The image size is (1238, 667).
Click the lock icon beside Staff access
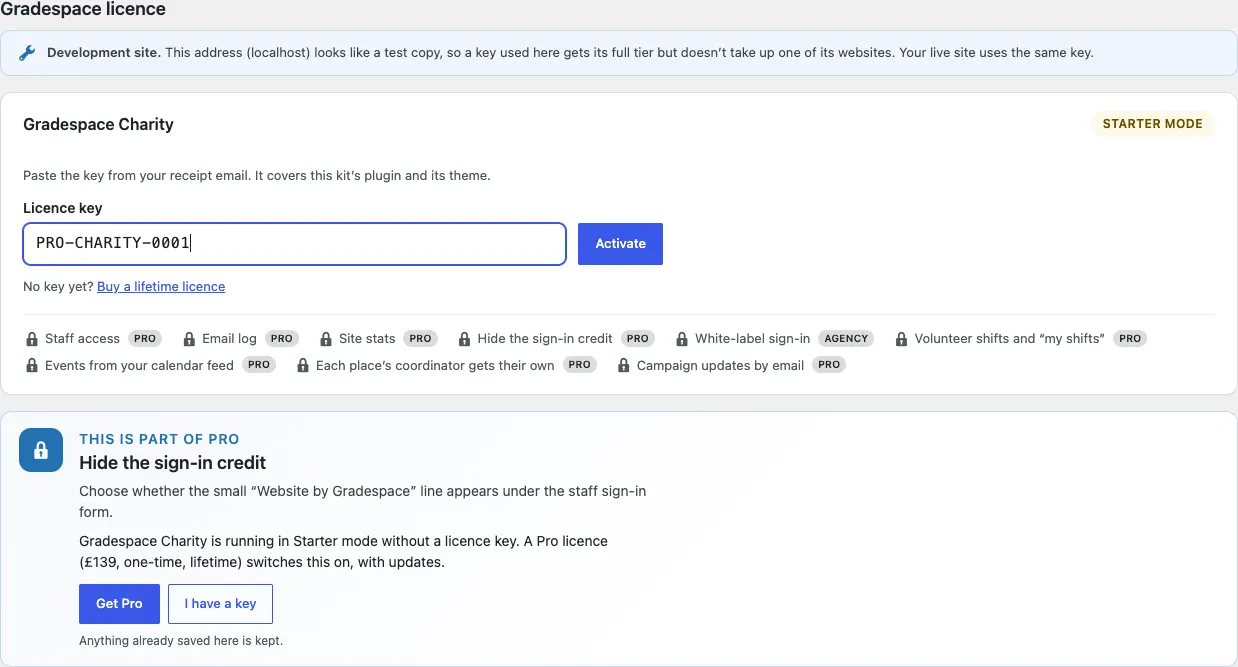click(32, 339)
